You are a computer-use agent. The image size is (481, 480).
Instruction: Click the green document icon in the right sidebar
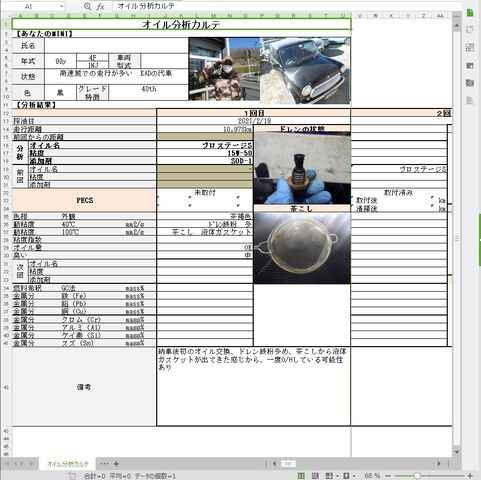[x=470, y=13]
